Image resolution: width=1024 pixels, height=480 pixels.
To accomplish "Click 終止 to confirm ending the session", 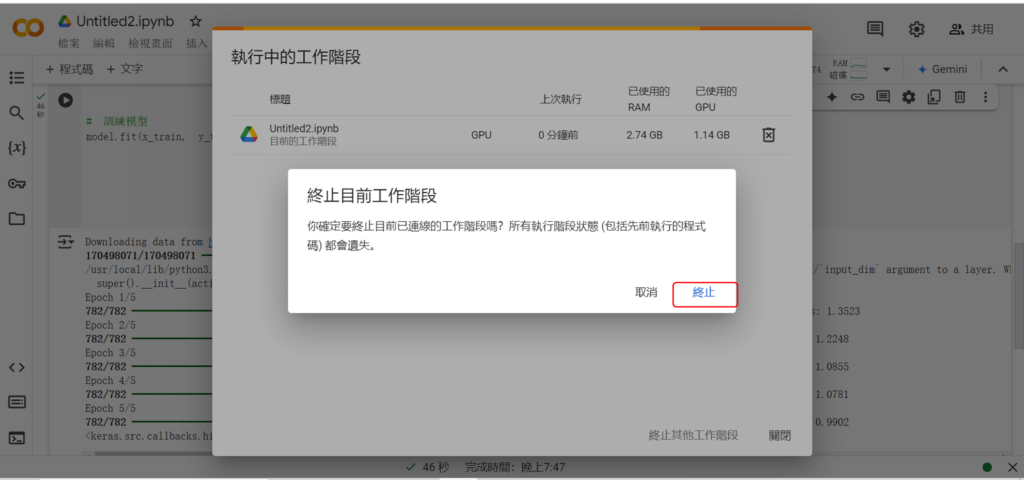I will click(x=704, y=293).
